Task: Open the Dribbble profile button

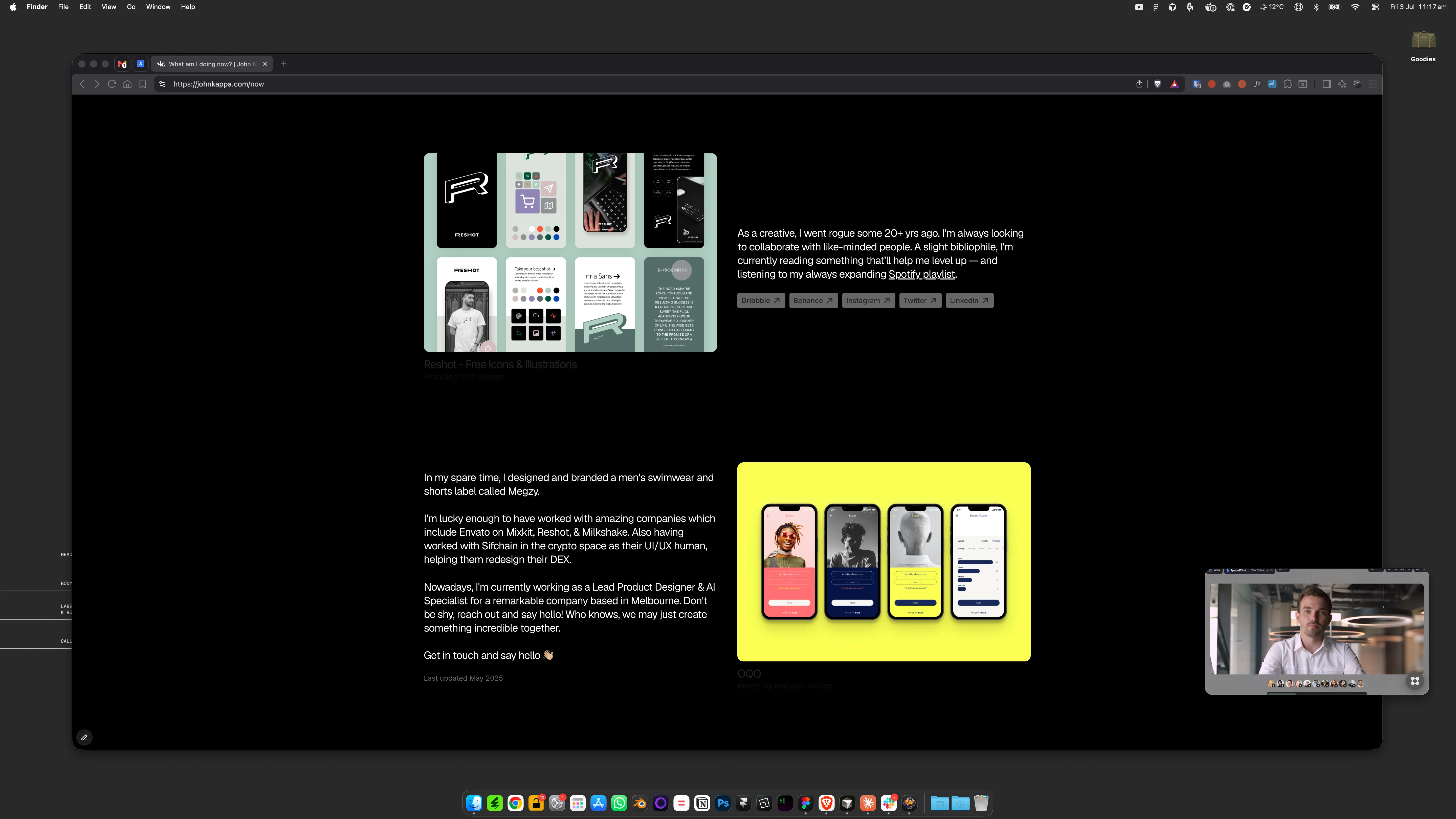Action: 761,301
